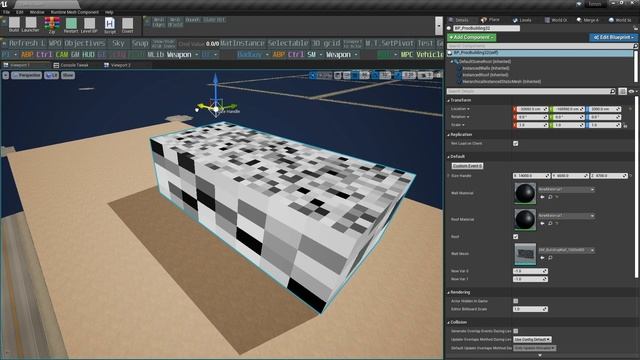640x360 pixels.
Task: Switch to the Levels tab
Action: (x=522, y=20)
